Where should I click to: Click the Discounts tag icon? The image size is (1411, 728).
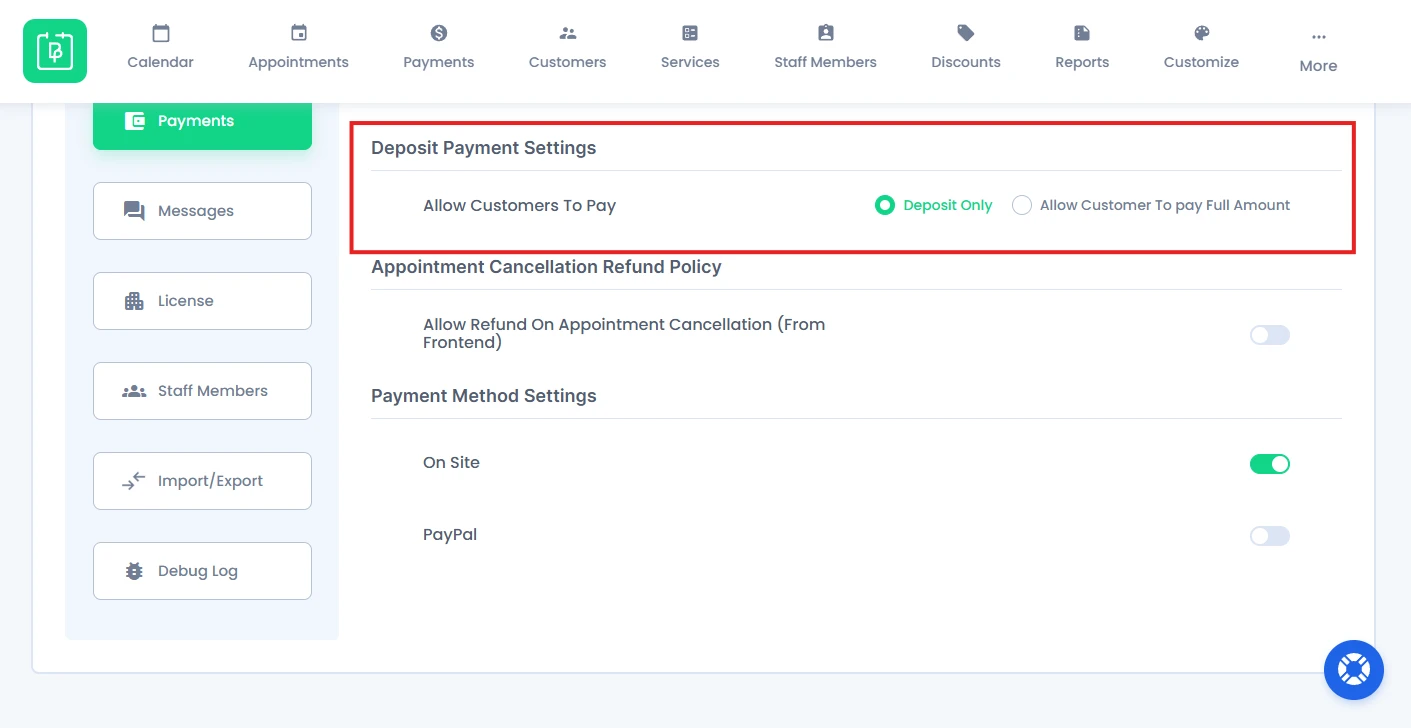click(966, 33)
